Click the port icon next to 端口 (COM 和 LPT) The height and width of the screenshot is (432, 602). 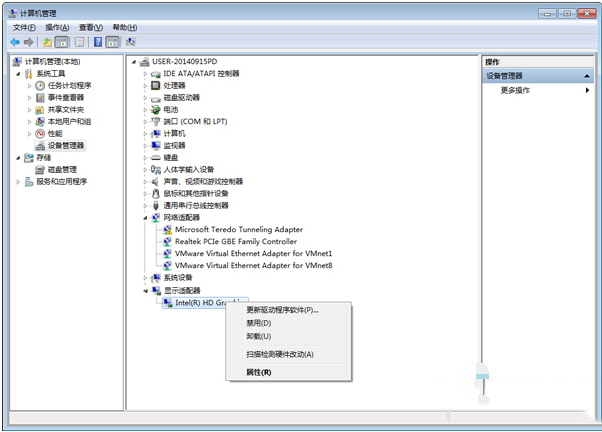pyautogui.click(x=155, y=122)
